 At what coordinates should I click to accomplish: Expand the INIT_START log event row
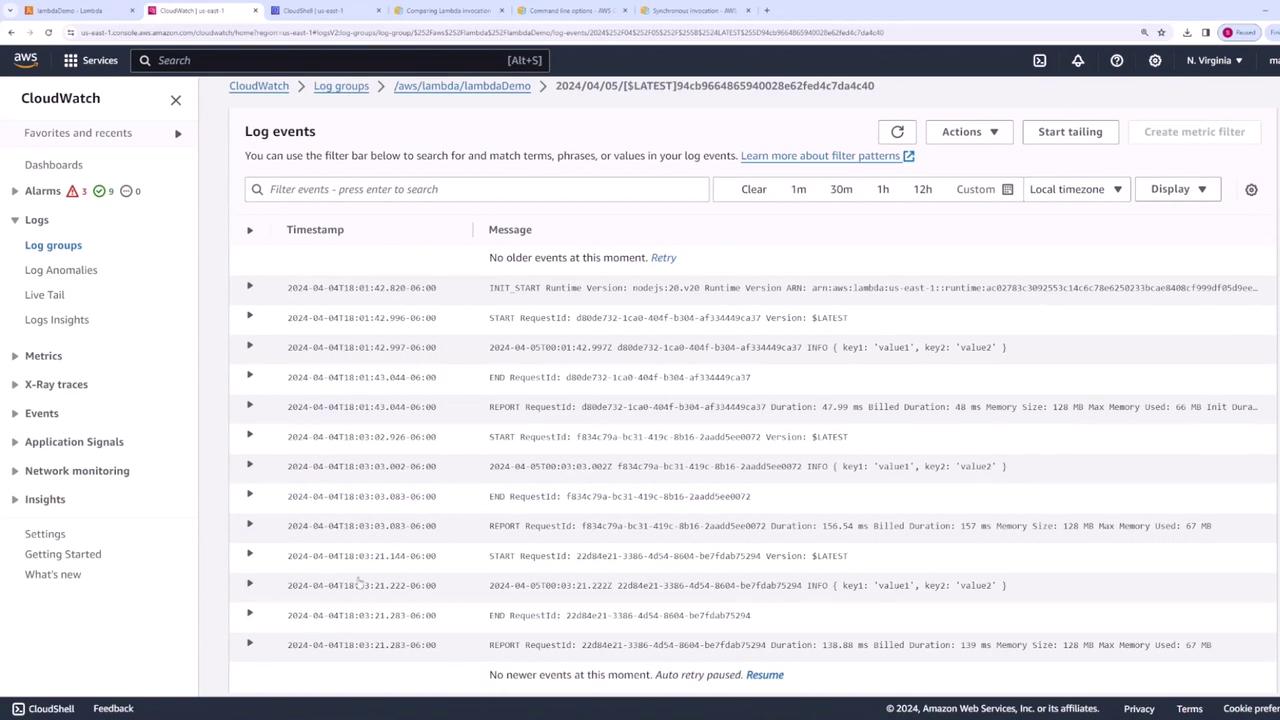tap(250, 287)
